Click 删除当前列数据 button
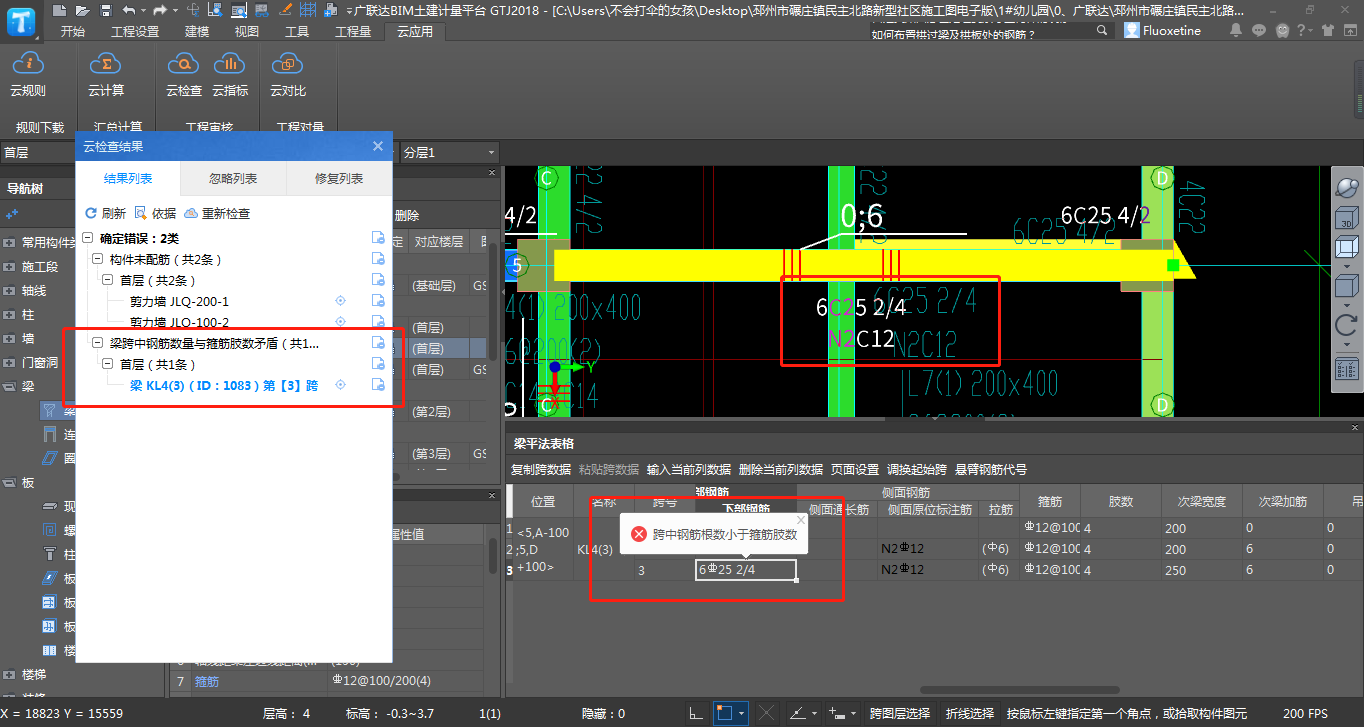 (x=781, y=469)
